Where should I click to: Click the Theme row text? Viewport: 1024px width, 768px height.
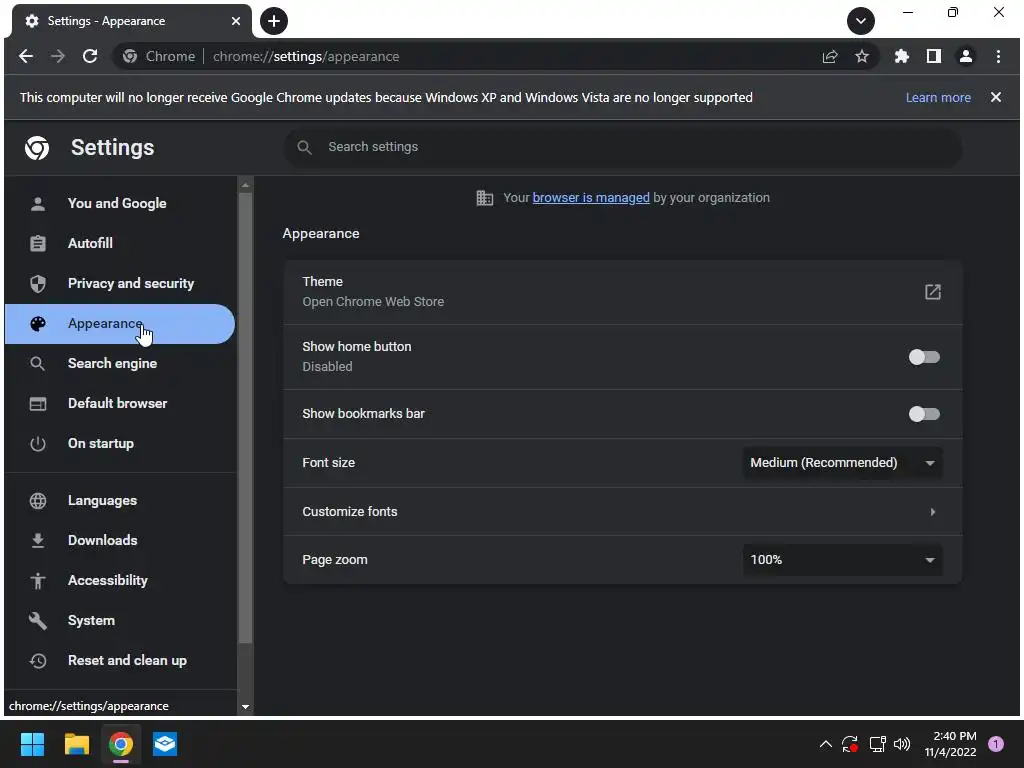pyautogui.click(x=322, y=282)
